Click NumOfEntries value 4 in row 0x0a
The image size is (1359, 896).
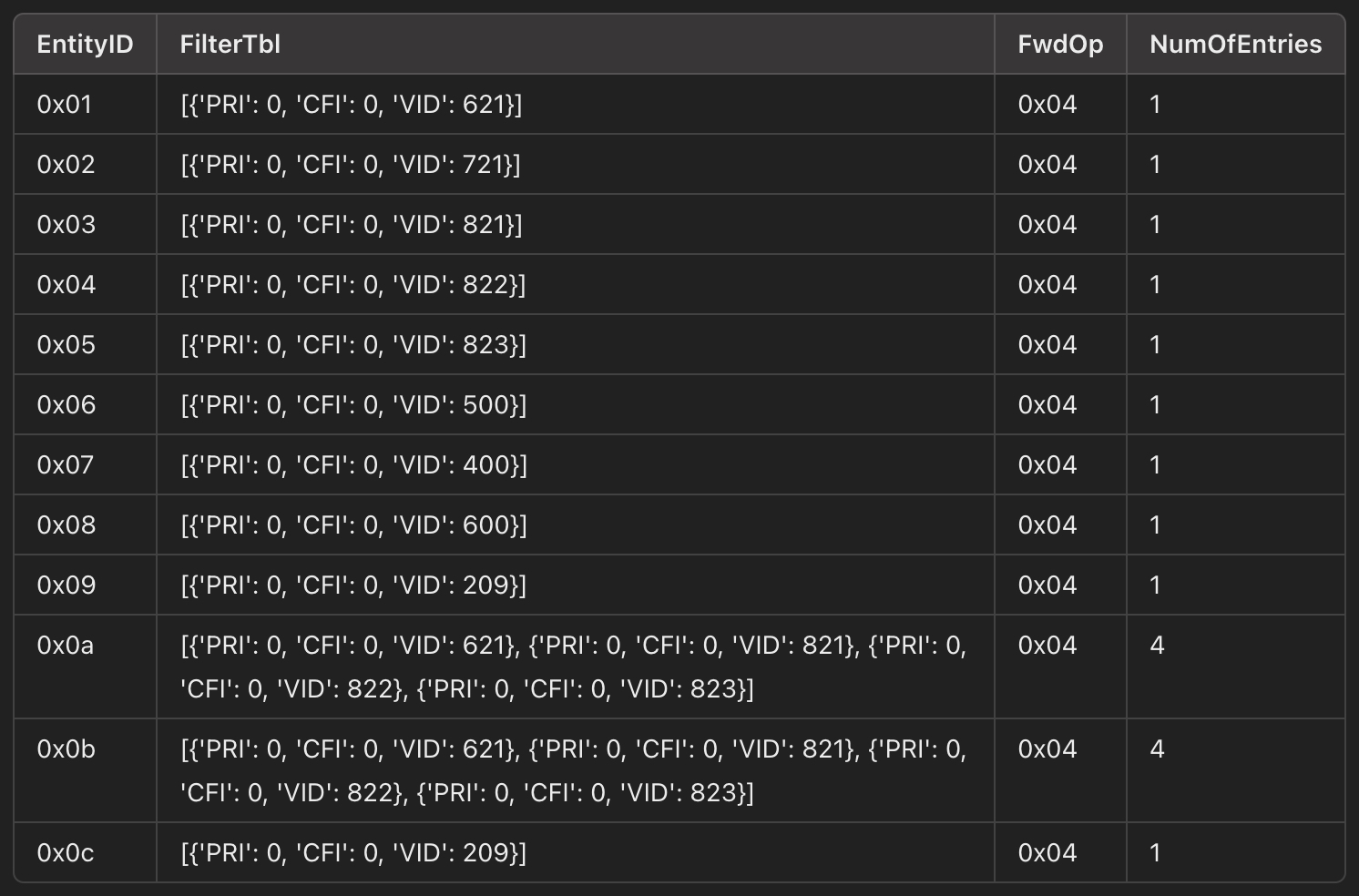[x=1157, y=646]
